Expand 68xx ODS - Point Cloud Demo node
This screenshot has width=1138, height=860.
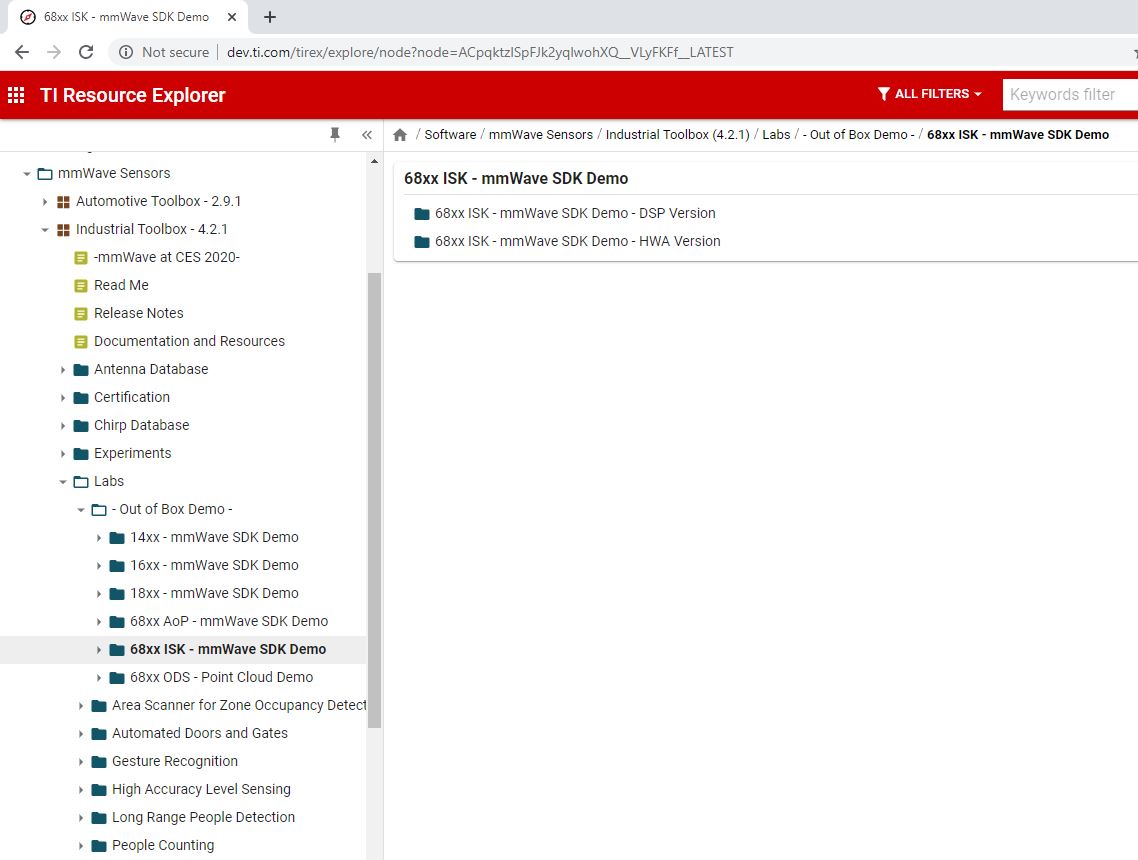pyautogui.click(x=99, y=678)
